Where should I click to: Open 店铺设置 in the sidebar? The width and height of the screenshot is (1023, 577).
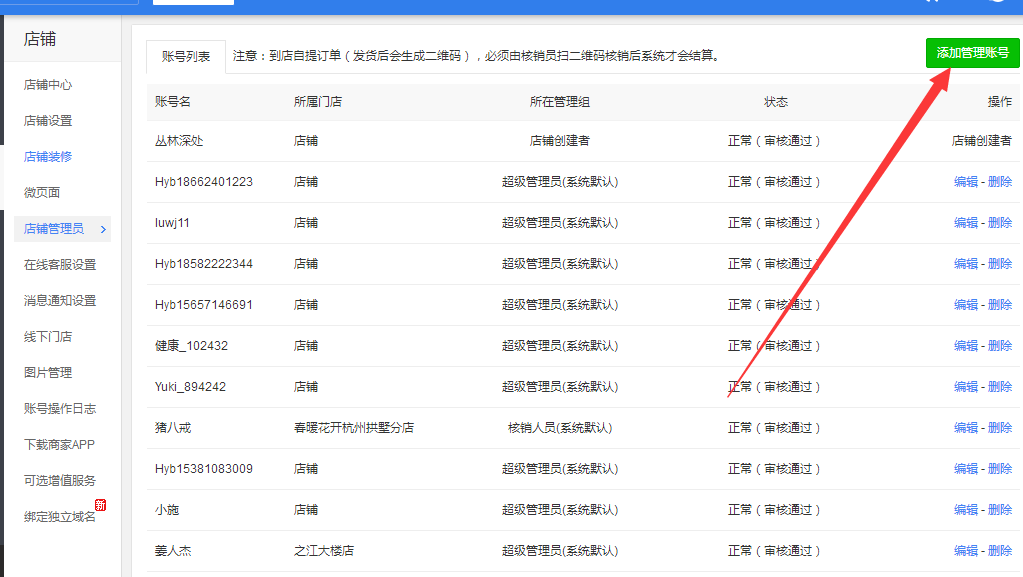tap(48, 121)
